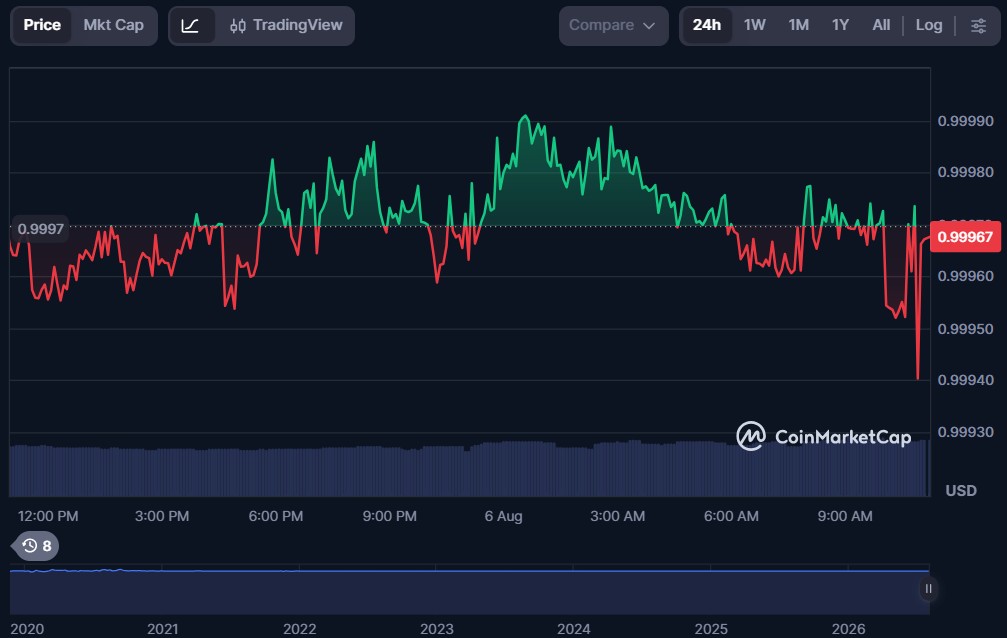Click the 0.9997 reference price label
Viewport: 1007px width, 638px height.
coord(40,229)
